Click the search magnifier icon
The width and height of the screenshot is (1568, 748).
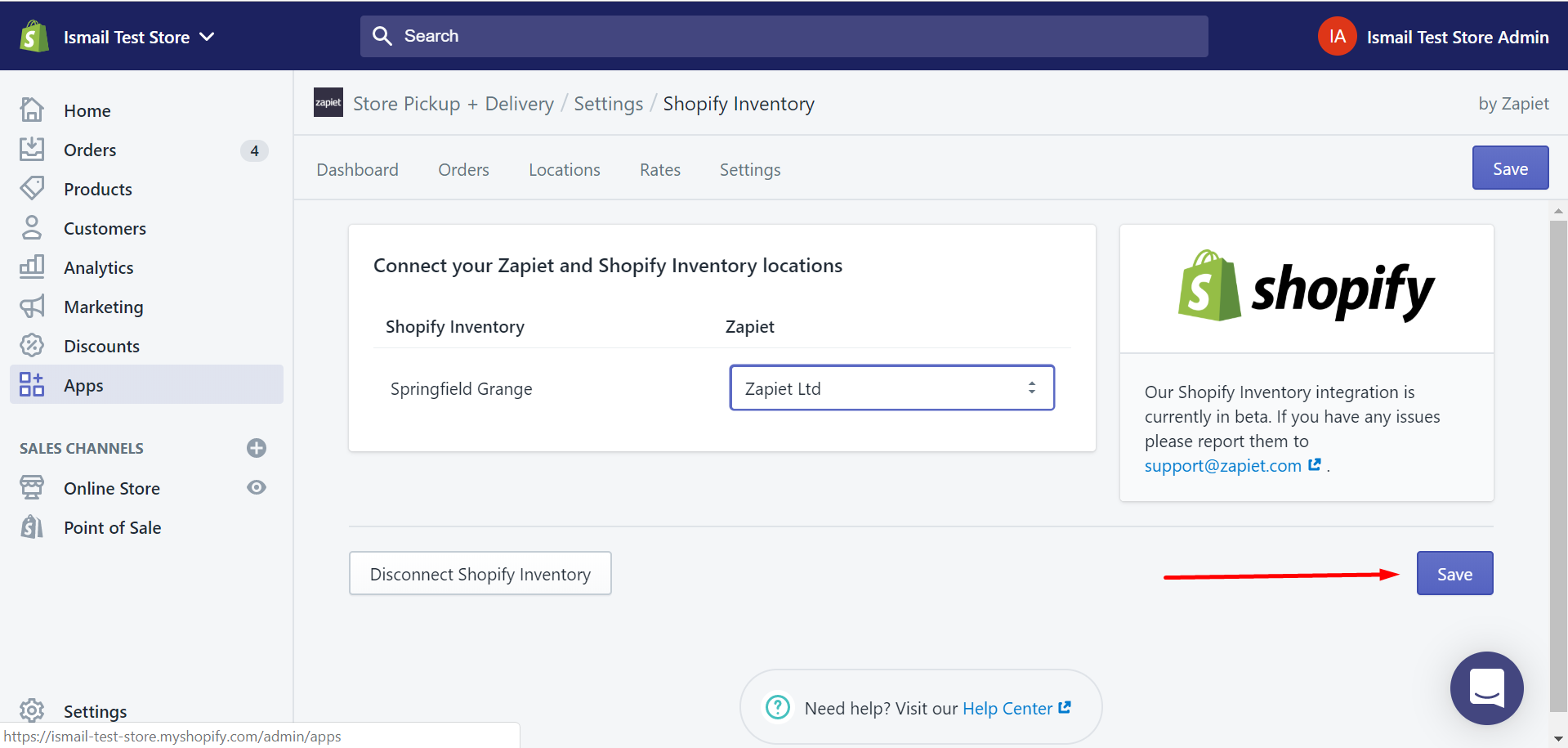[x=382, y=36]
